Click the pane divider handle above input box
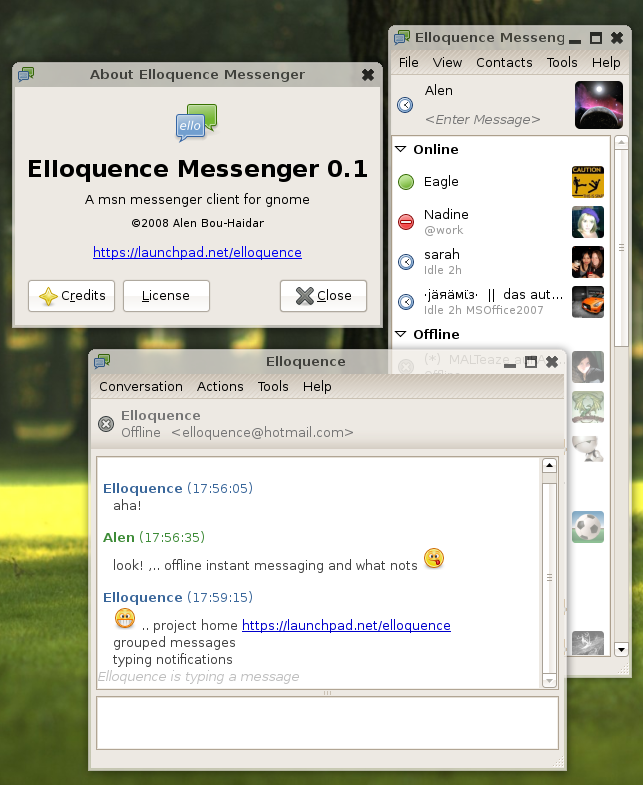This screenshot has width=643, height=785. [328, 693]
